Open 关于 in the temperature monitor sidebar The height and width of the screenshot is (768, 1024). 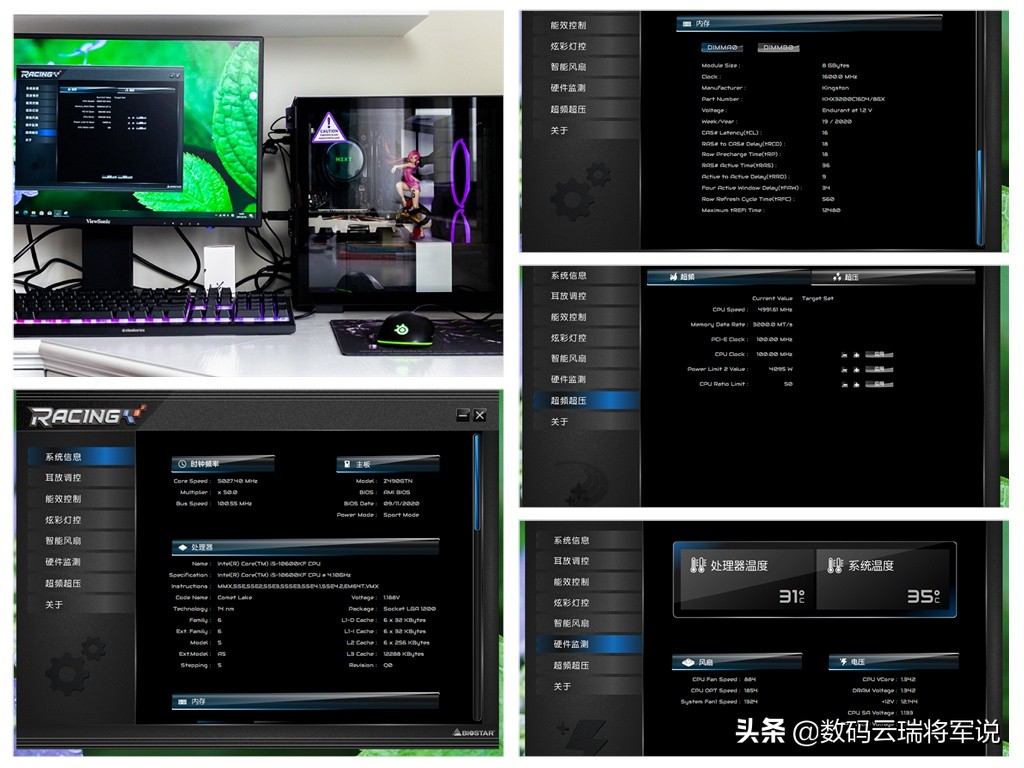588,686
